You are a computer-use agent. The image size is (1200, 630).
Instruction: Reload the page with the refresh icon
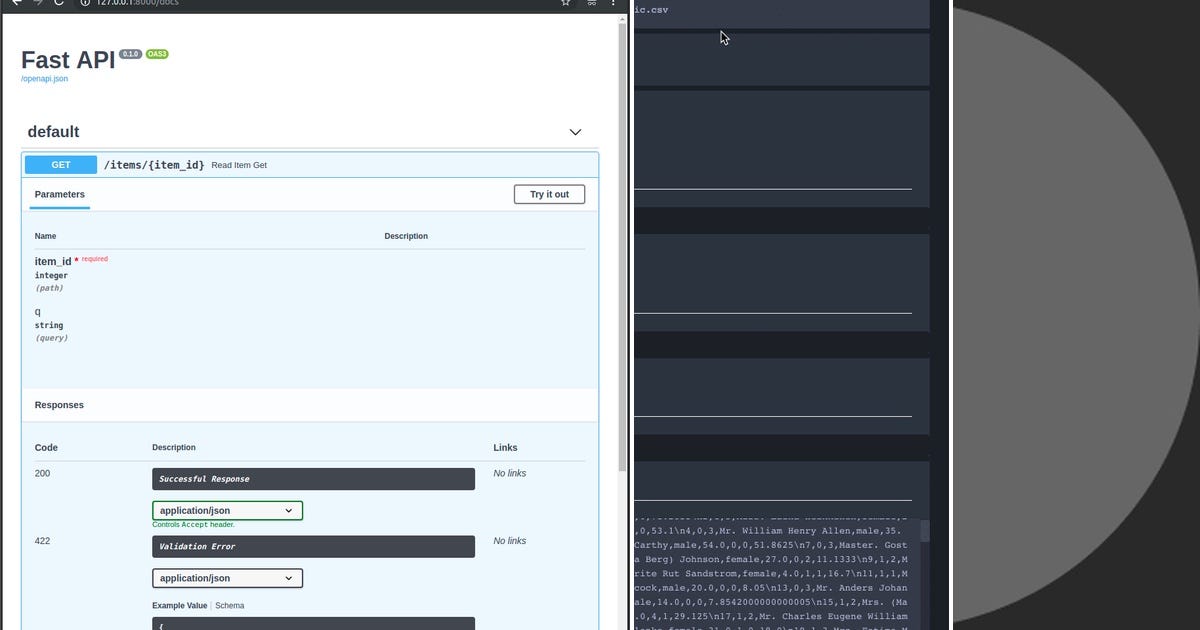(x=58, y=3)
